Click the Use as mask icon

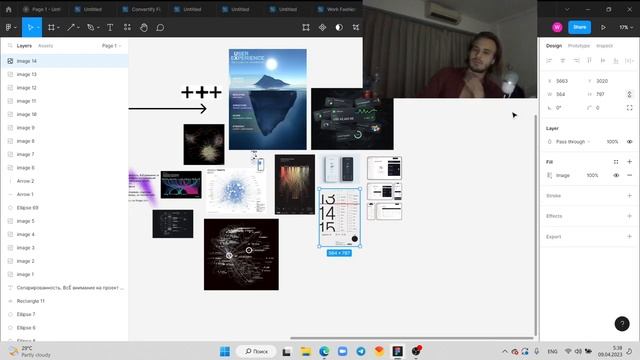[x=339, y=27]
